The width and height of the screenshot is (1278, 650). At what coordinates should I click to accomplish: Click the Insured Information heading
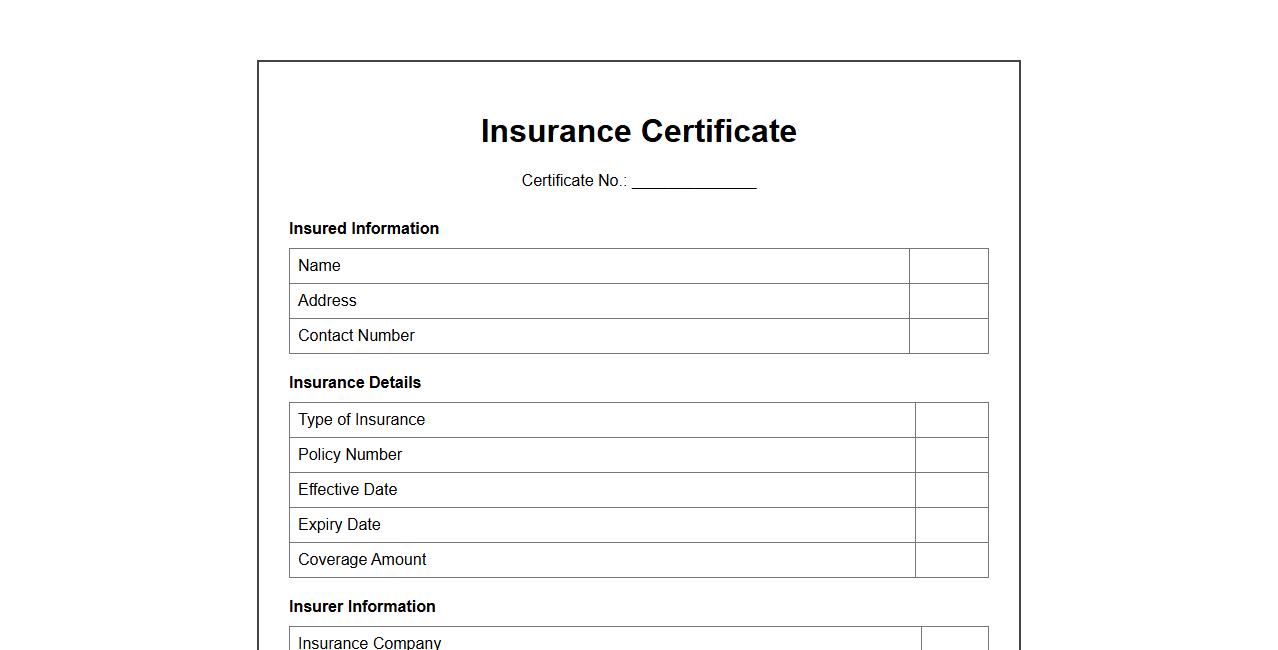tap(364, 229)
